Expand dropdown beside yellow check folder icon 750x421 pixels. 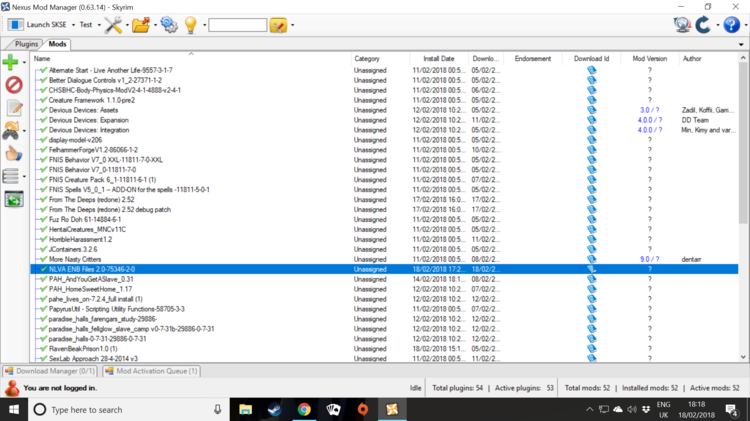(293, 25)
